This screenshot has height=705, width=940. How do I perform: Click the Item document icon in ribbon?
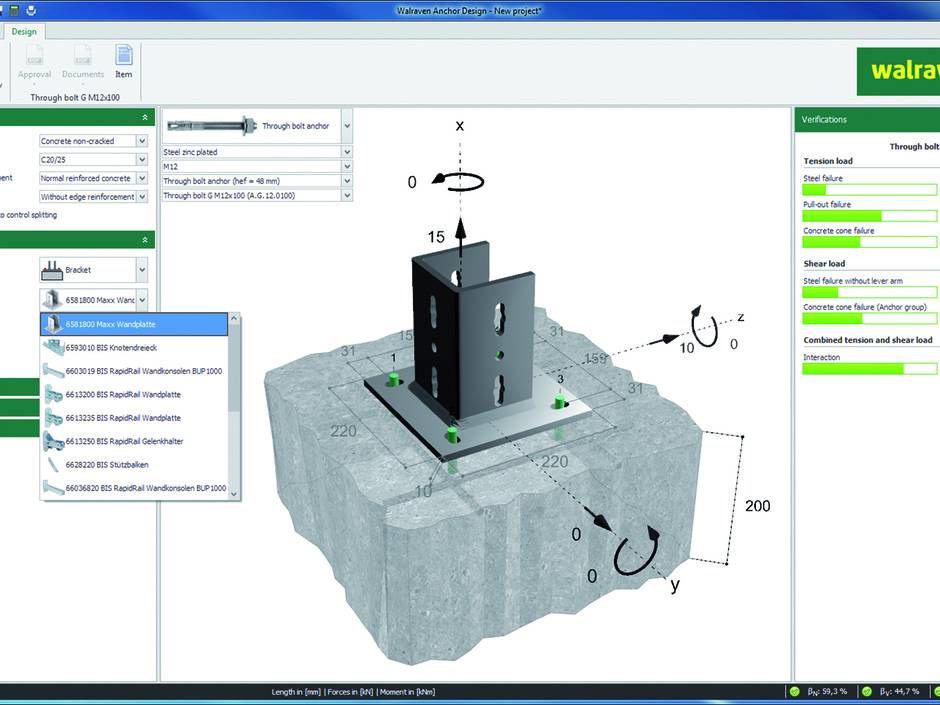[124, 56]
